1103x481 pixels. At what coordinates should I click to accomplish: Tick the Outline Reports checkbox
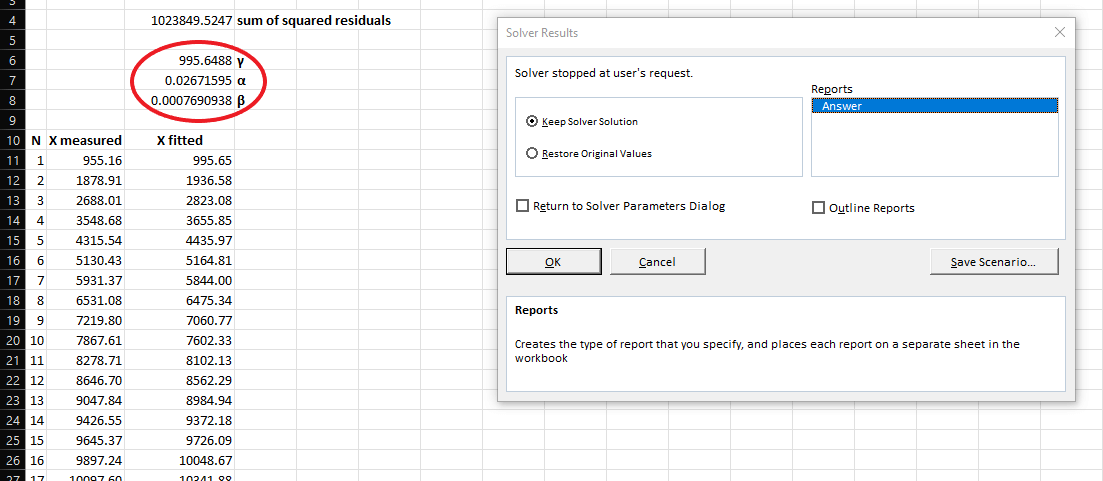pos(819,208)
